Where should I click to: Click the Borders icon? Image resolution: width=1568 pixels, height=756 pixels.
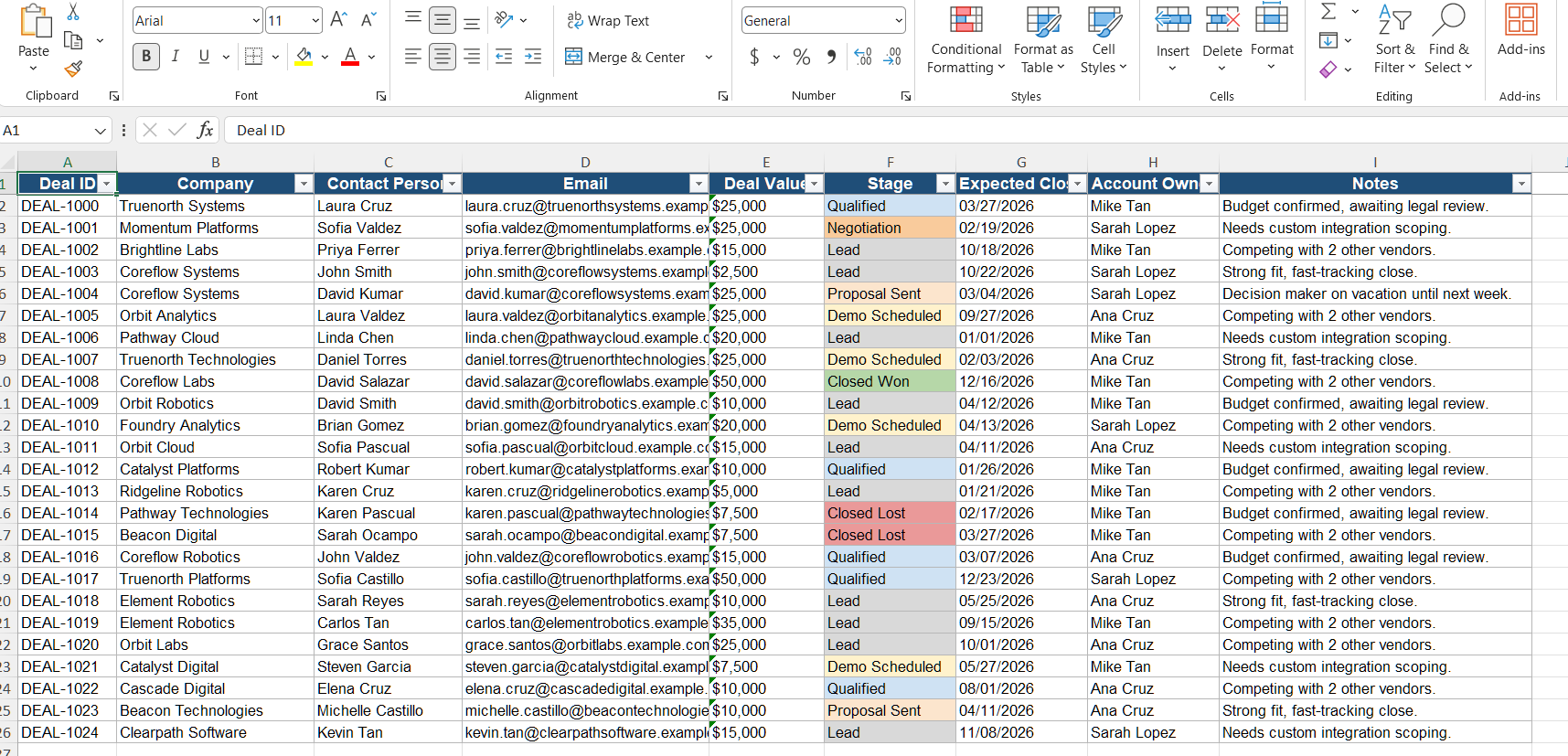click(254, 57)
